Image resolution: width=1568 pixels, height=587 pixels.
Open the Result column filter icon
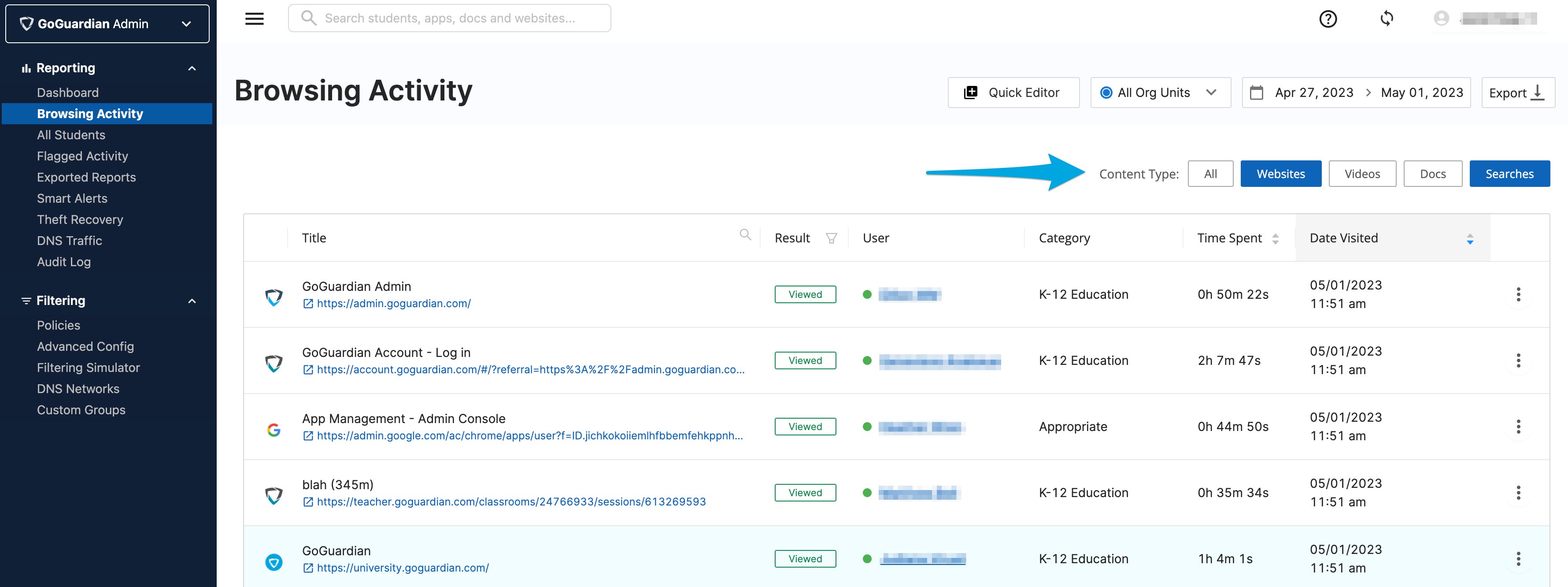pos(831,238)
